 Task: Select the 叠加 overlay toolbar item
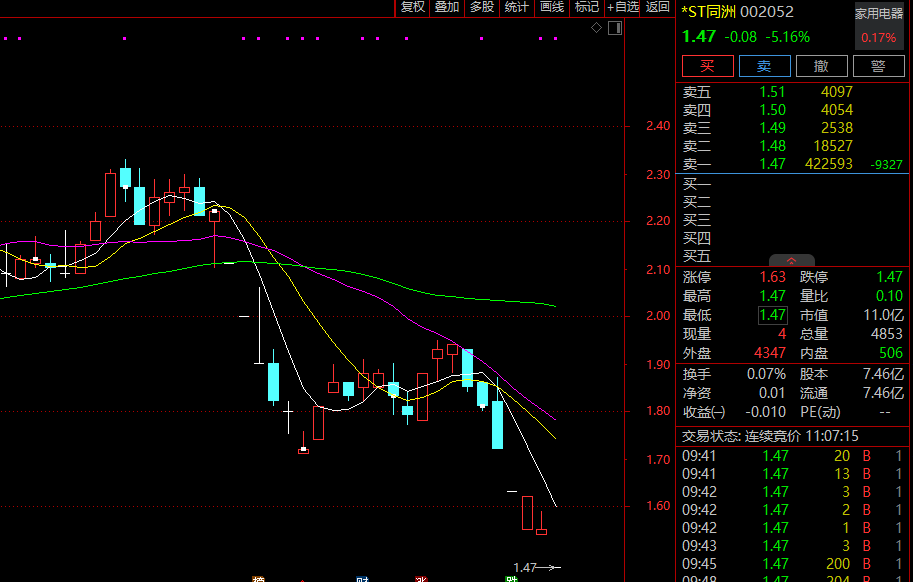[x=447, y=7]
